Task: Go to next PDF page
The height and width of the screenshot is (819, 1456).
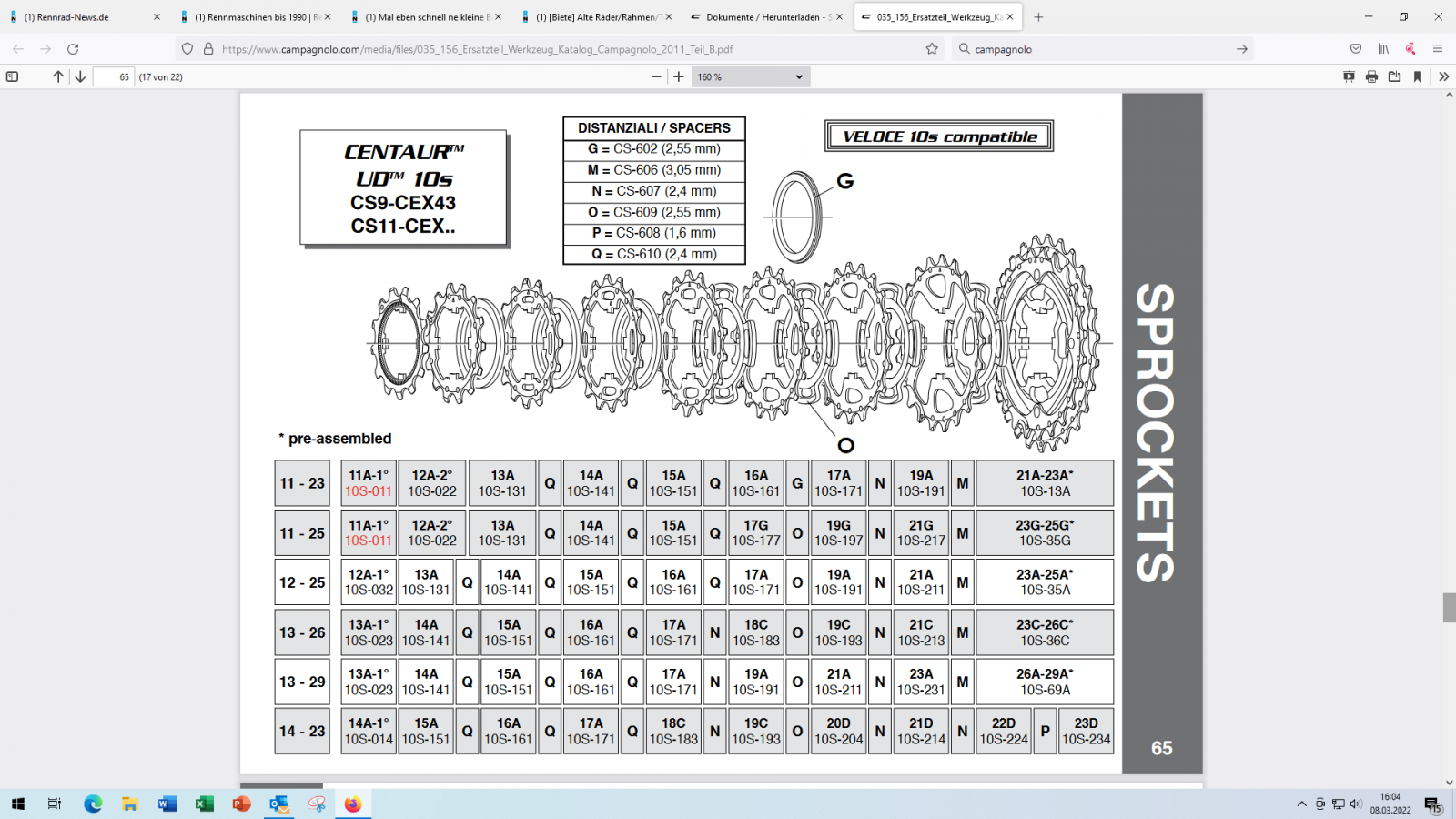Action: 80,76
